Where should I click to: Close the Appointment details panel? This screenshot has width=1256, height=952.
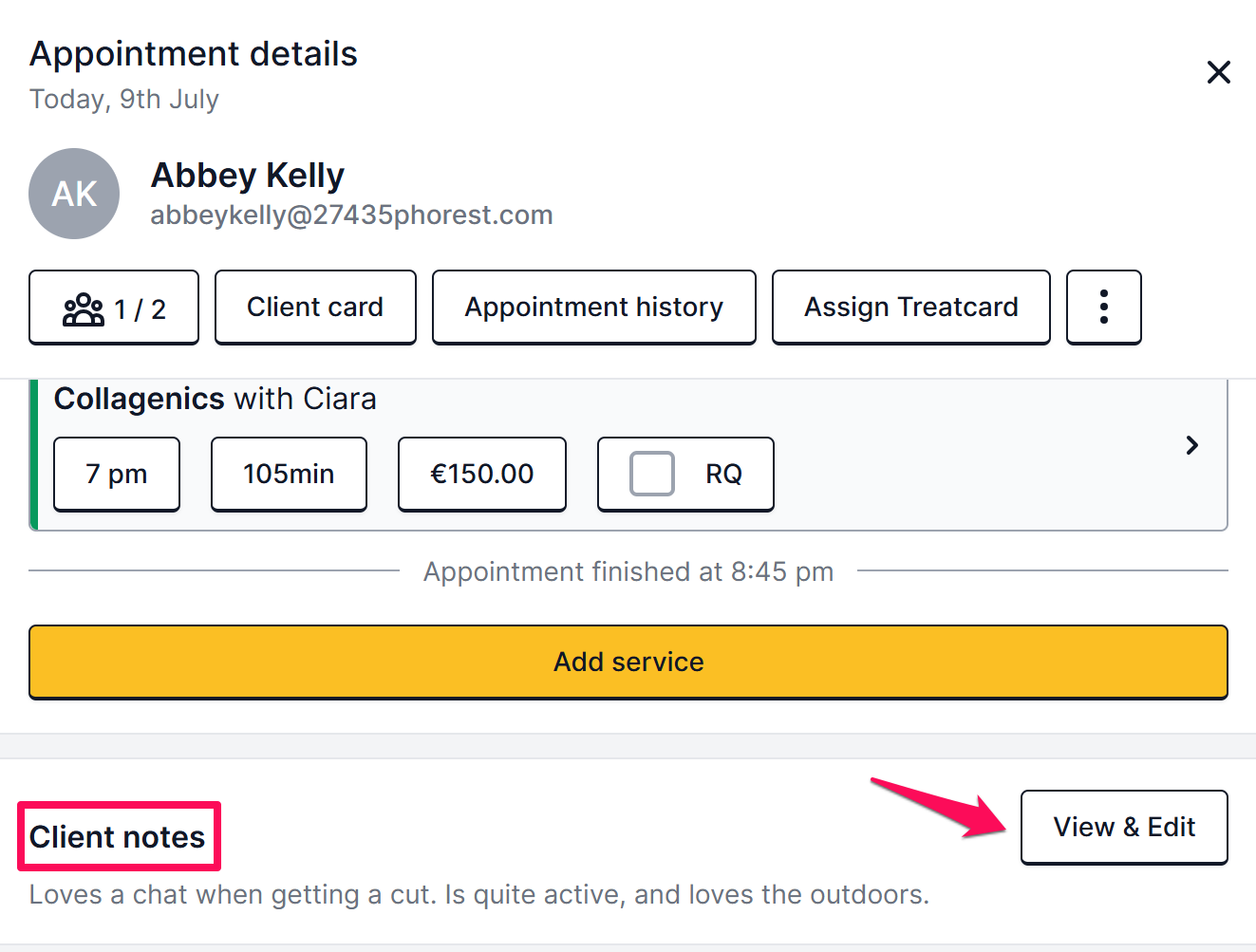pos(1218,72)
